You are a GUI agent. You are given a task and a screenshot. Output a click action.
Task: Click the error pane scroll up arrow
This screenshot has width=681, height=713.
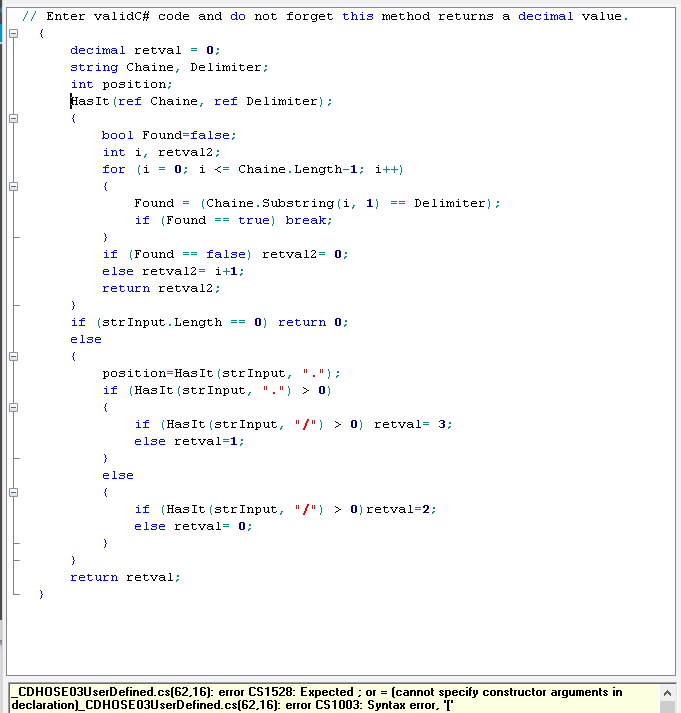(x=667, y=693)
